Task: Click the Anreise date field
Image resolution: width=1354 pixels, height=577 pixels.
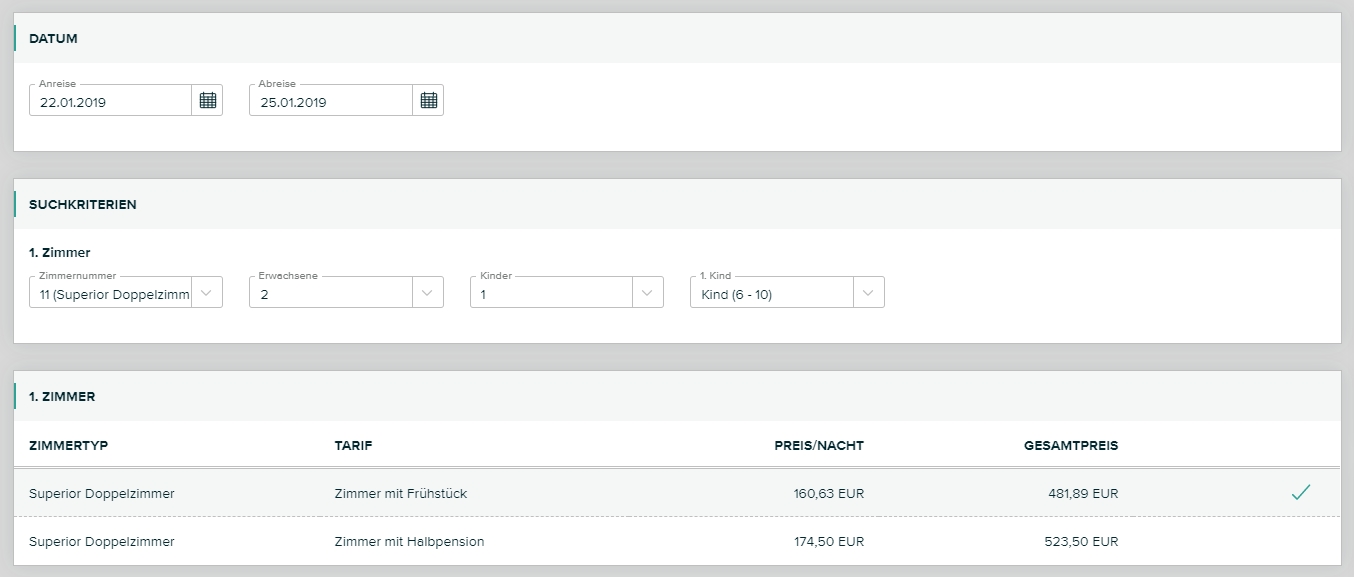Action: tap(110, 101)
